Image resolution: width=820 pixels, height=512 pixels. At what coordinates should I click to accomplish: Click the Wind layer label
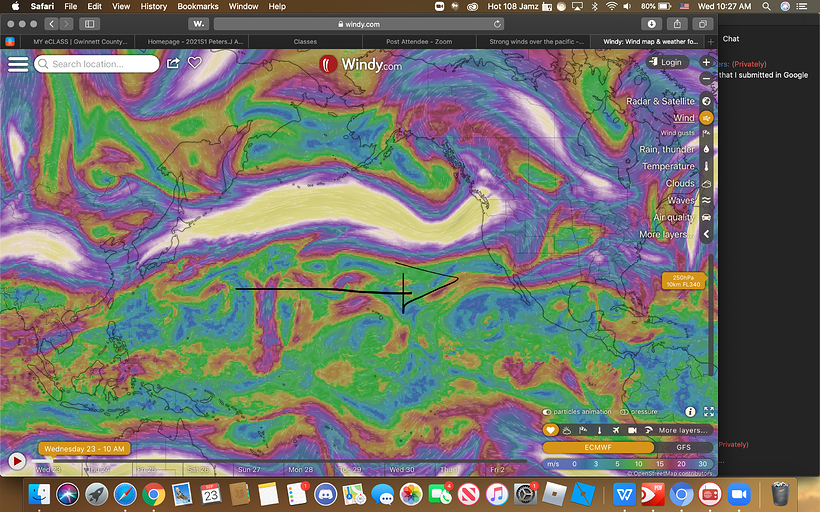coord(684,118)
